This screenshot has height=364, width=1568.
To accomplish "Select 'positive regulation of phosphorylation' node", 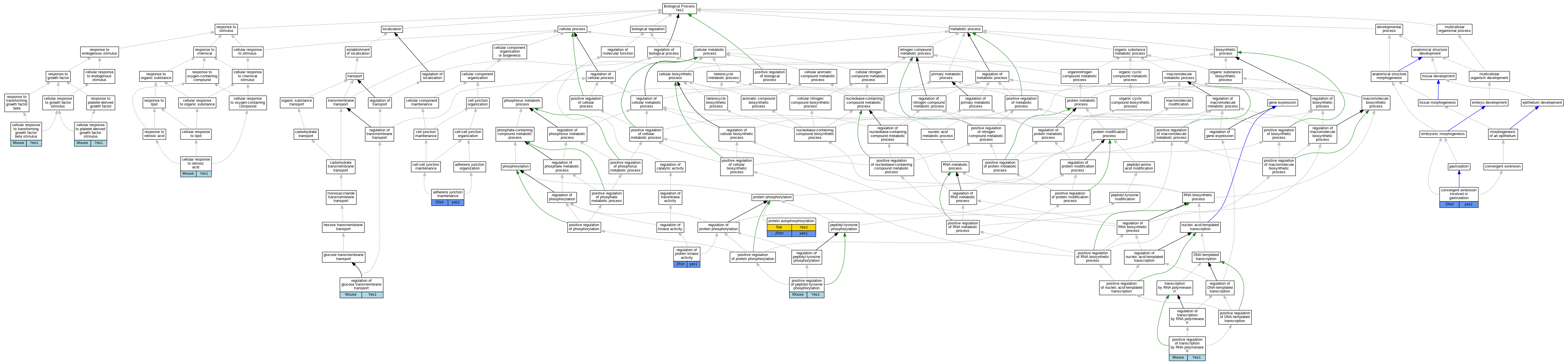I will [584, 227].
